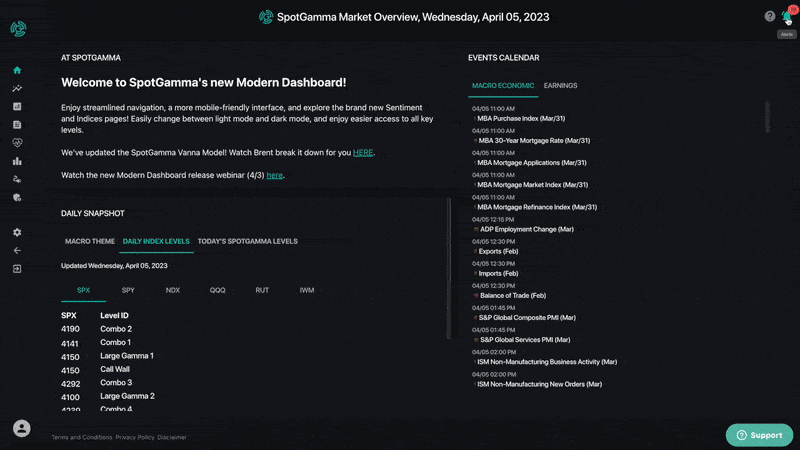Click the Level ID column header
The image size is (800, 450).
tap(114, 316)
